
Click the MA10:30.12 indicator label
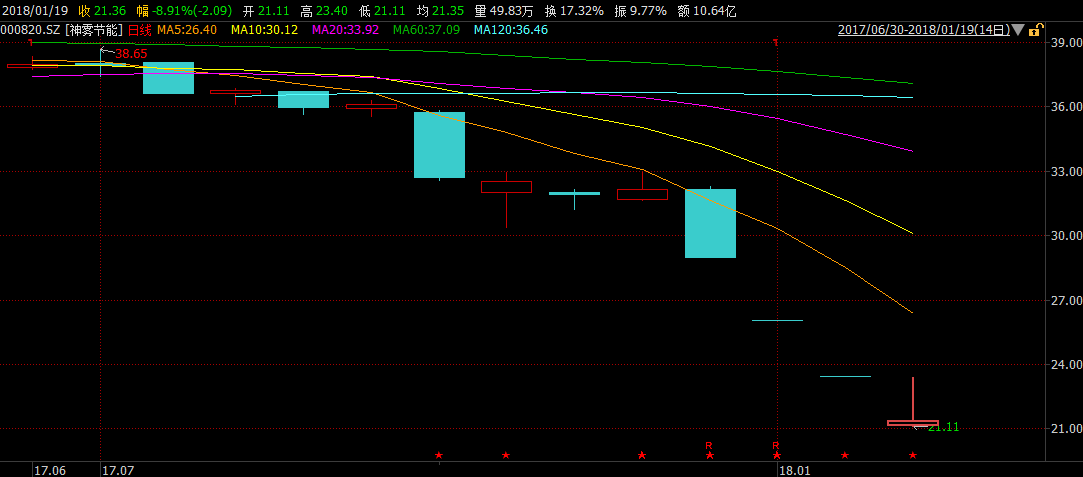(265, 30)
